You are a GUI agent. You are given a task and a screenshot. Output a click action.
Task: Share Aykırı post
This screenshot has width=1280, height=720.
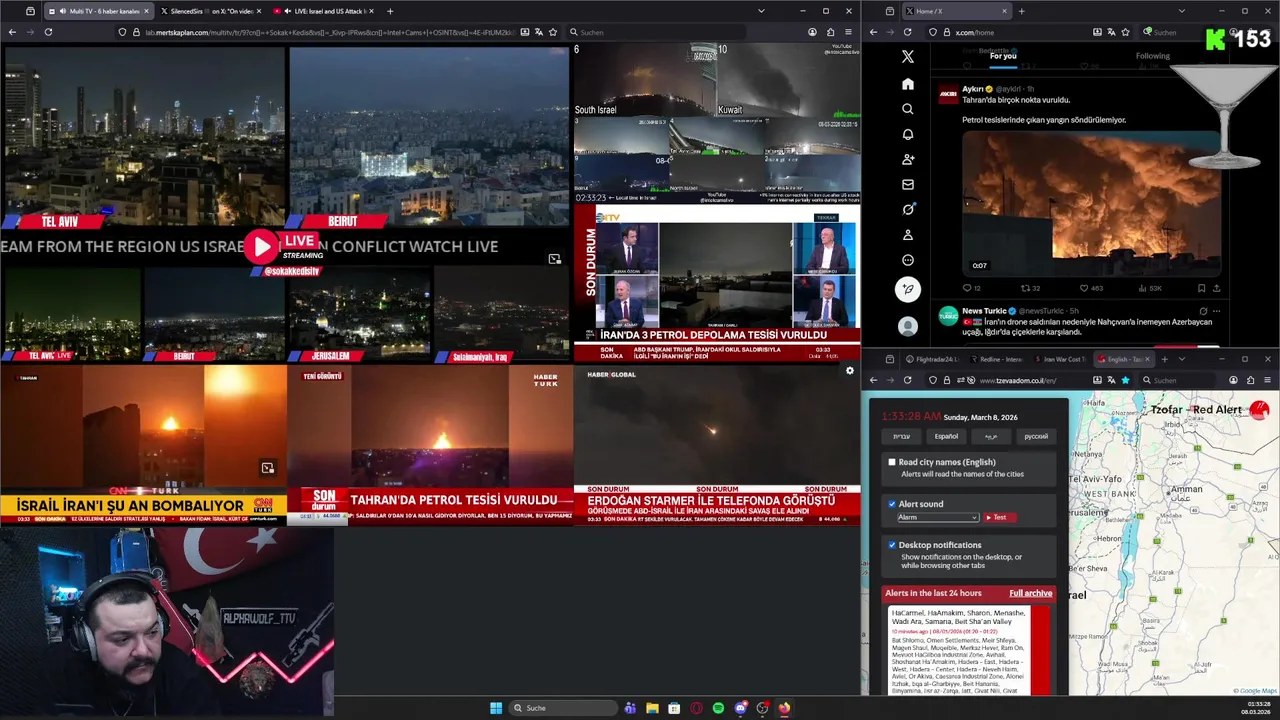coord(1217,288)
